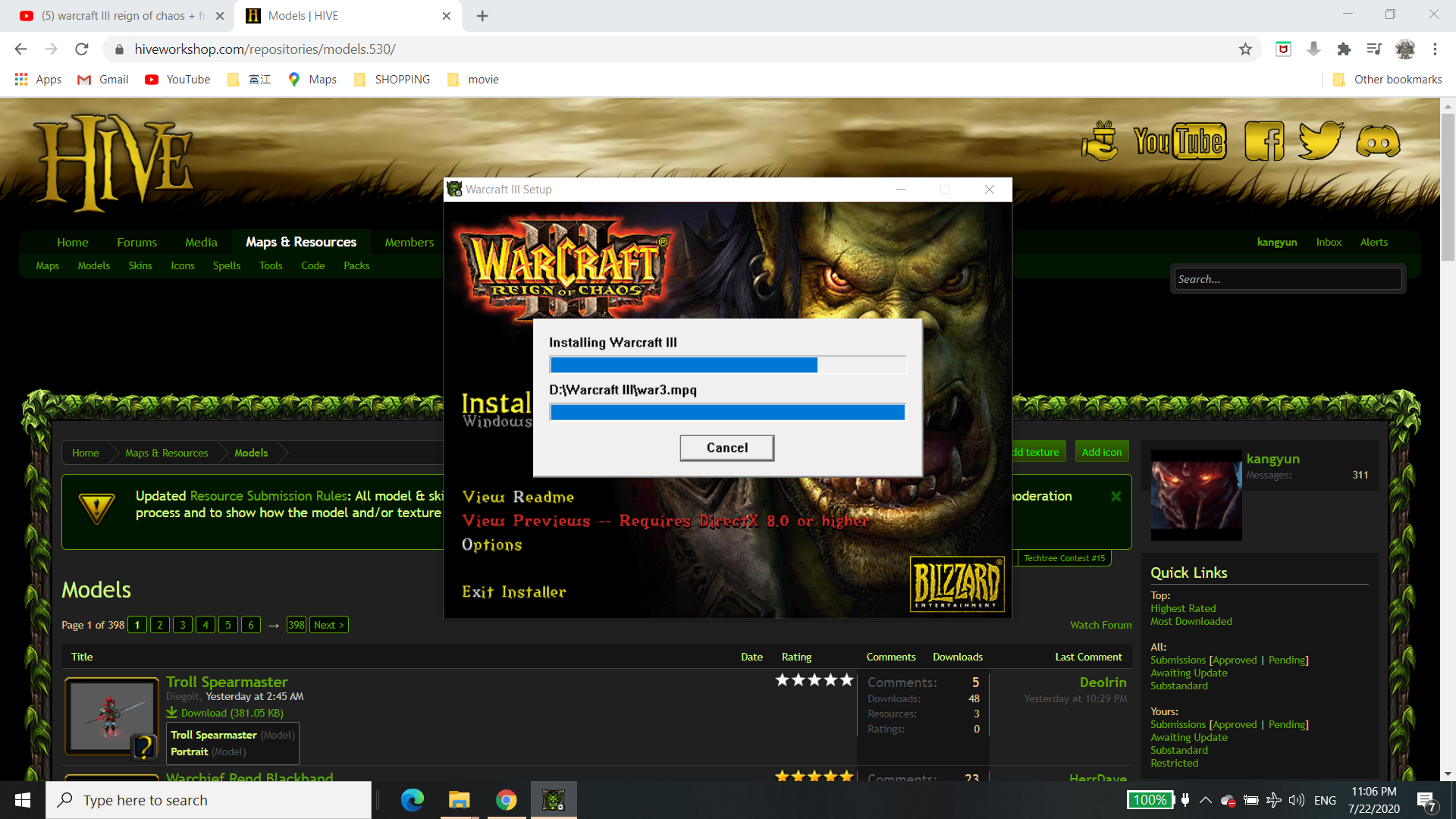
Task: Click the donate gift hand icon
Action: (x=1100, y=141)
